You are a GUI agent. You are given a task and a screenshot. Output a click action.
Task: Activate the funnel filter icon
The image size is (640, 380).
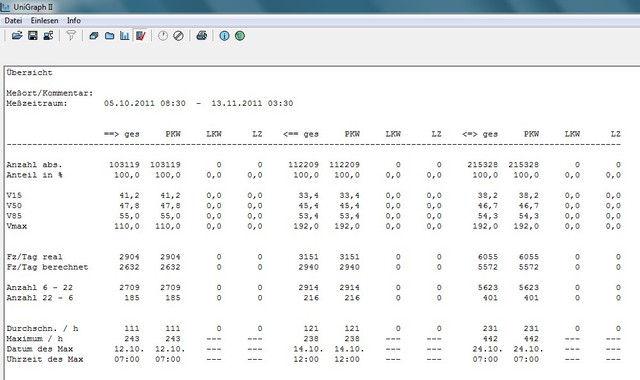pos(71,36)
